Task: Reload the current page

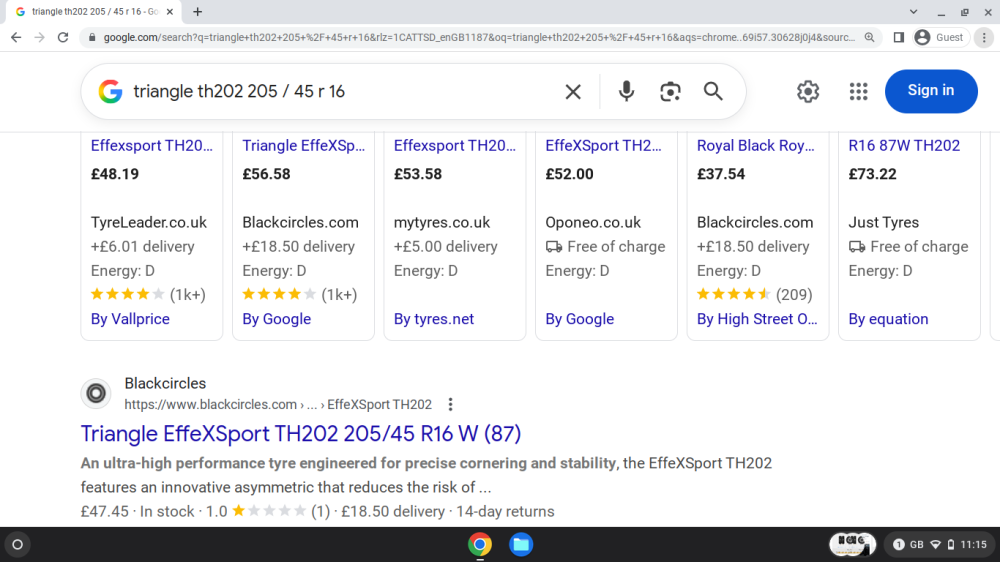Action: click(x=62, y=38)
